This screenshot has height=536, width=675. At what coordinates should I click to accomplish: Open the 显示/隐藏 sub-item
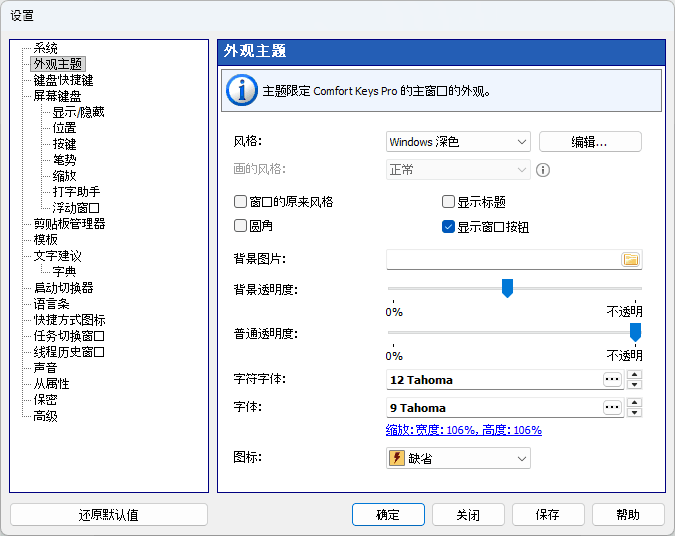pyautogui.click(x=78, y=112)
